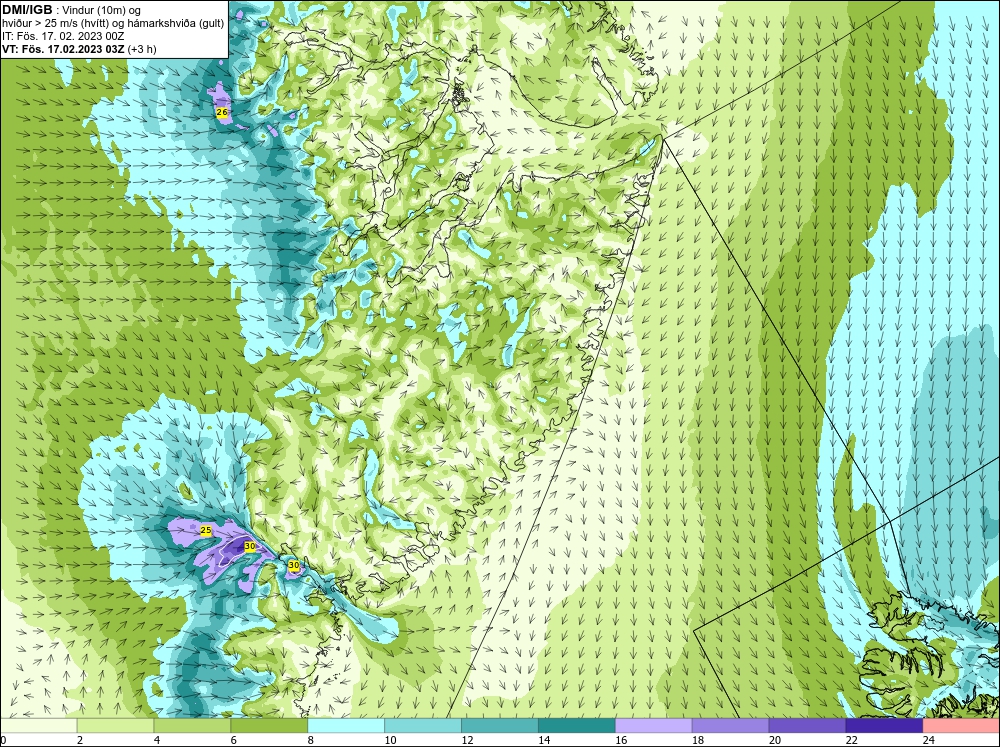Pick the medium green 4–6 m/s swatch
This screenshot has width=1000, height=747.
[192, 725]
